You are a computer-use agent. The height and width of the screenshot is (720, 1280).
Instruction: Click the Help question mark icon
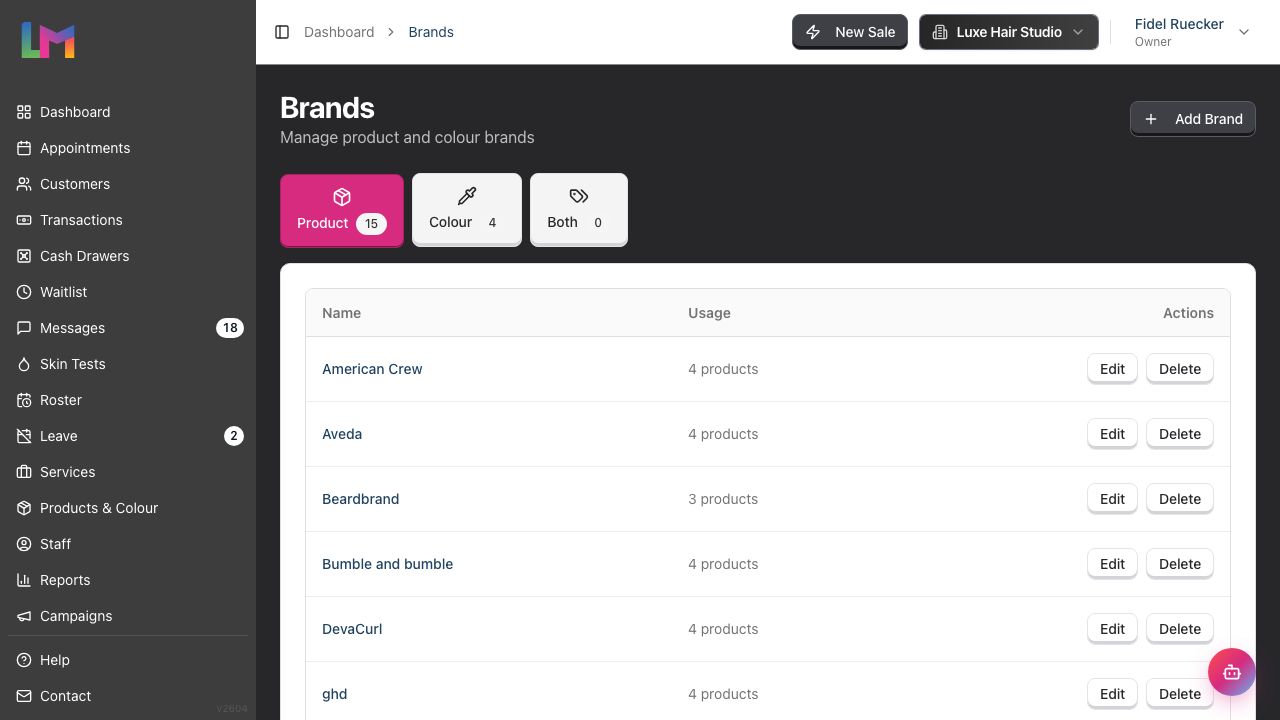[x=24, y=660]
